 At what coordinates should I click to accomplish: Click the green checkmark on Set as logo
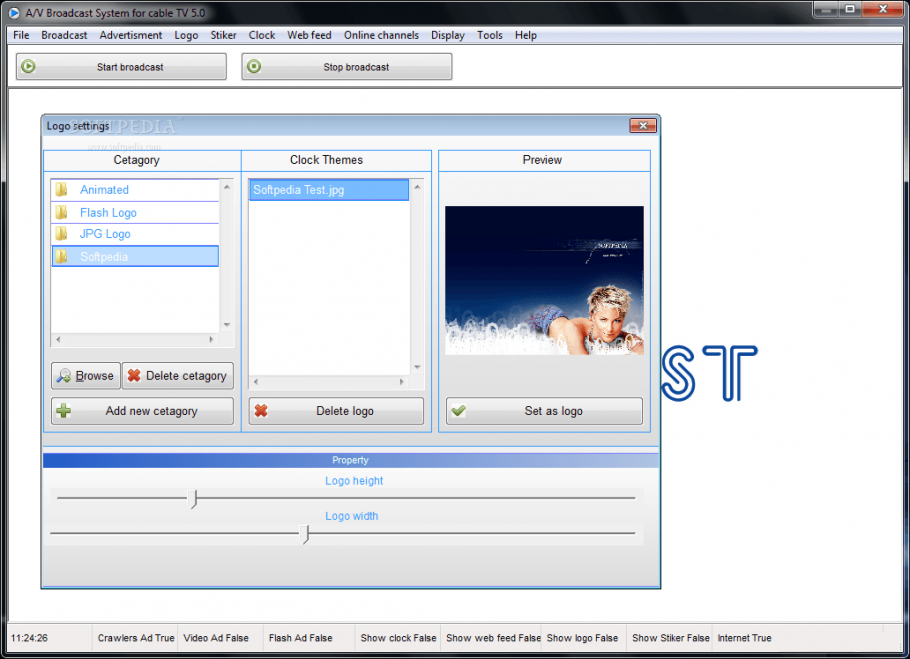coord(457,410)
